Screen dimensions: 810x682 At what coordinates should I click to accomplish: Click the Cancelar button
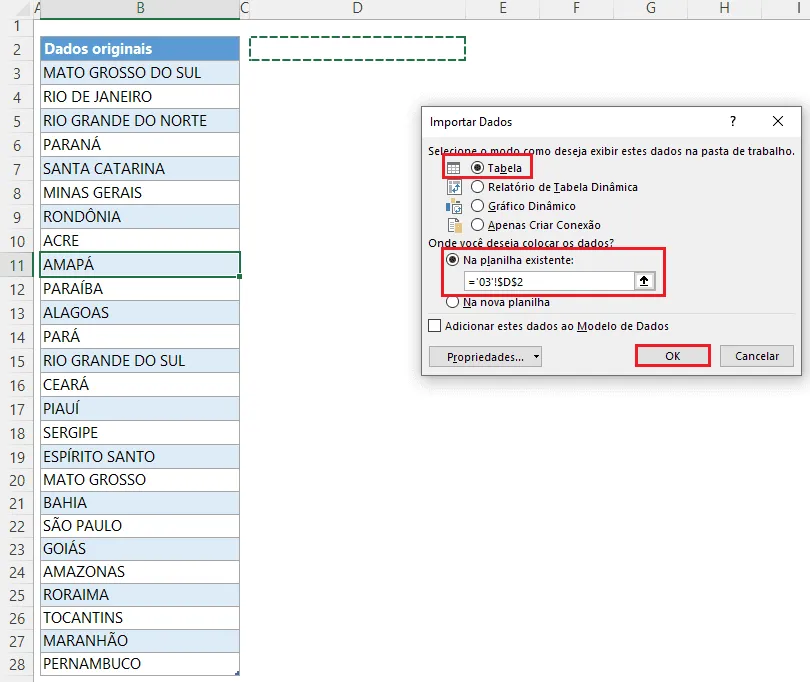pos(756,356)
